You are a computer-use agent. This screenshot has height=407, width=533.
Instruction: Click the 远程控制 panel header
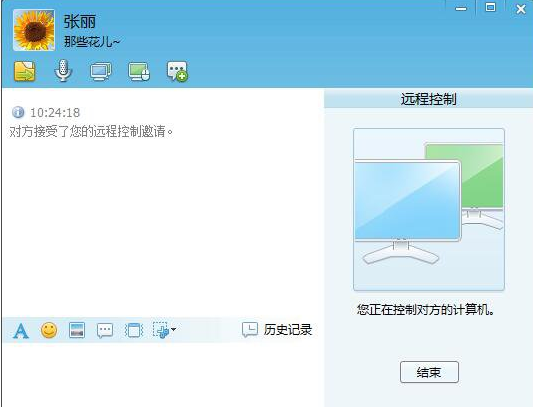[428, 99]
